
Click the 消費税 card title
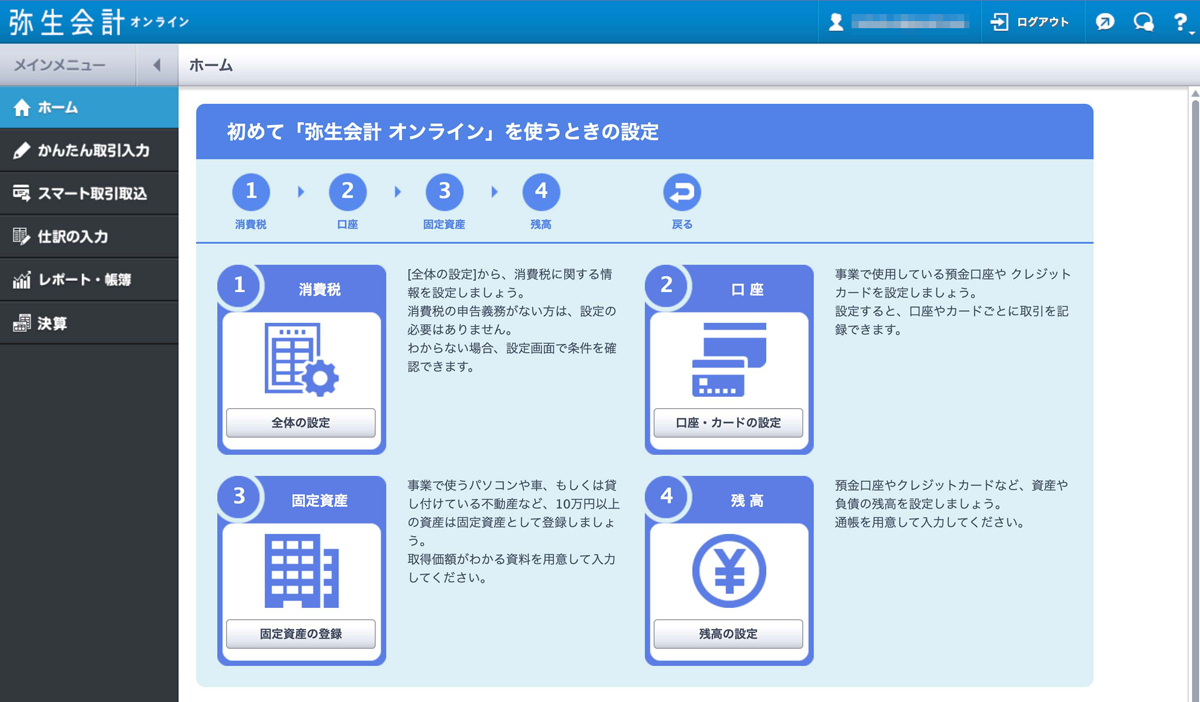click(x=320, y=289)
